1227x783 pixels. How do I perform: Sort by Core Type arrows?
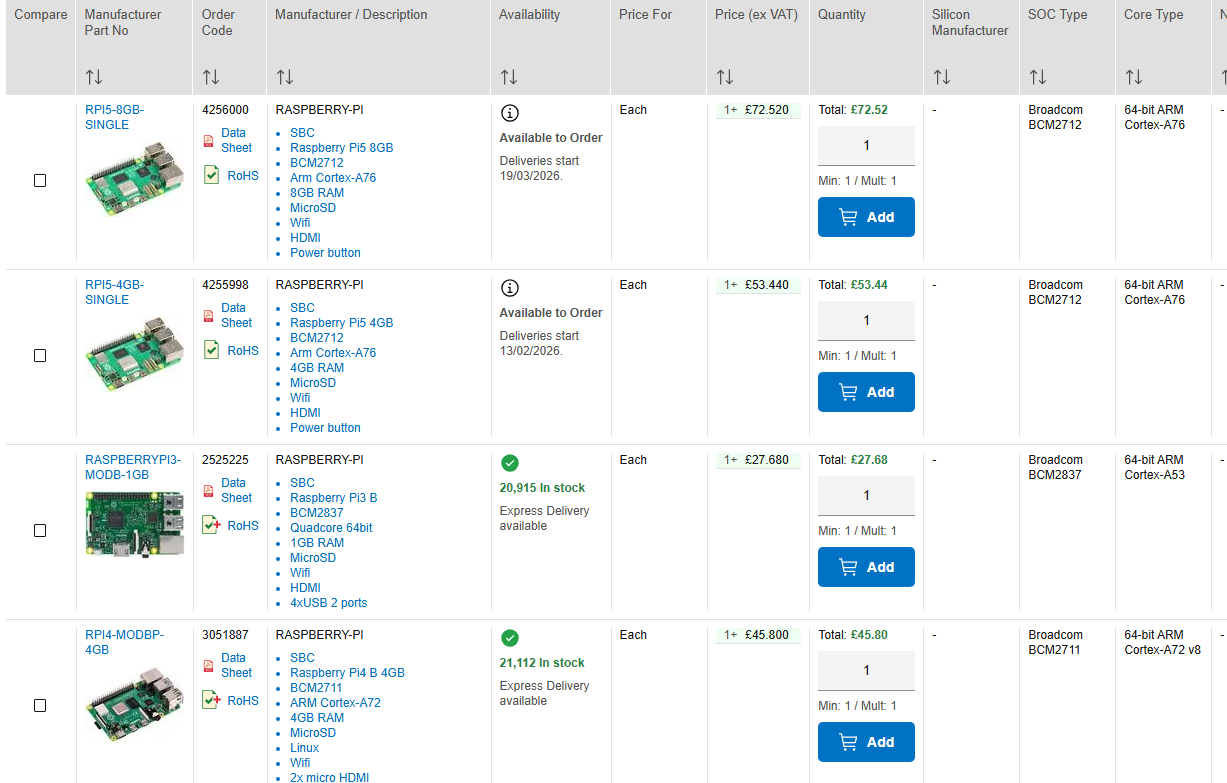pyautogui.click(x=1134, y=77)
